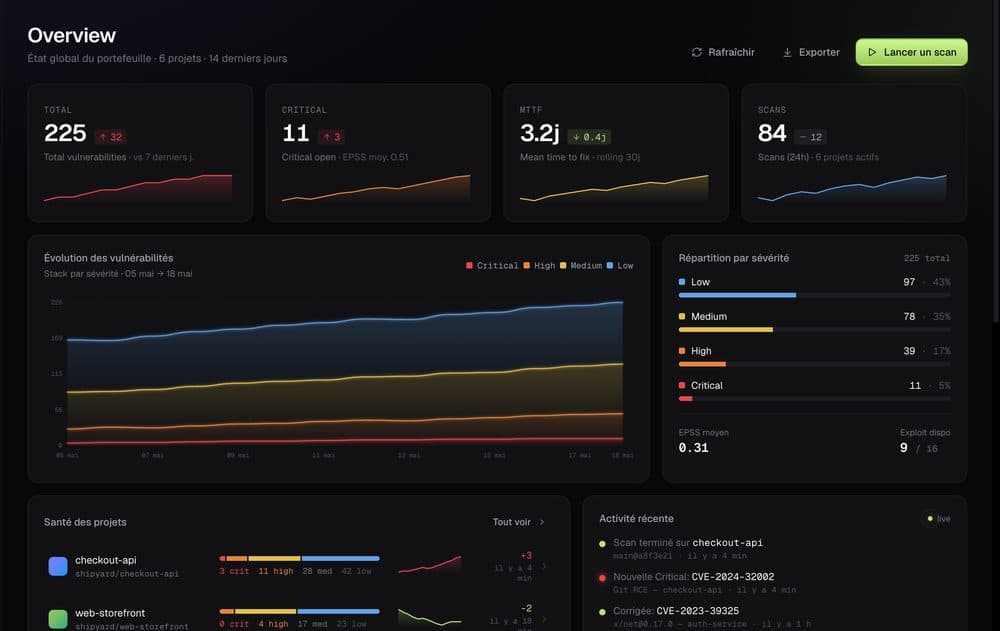The width and height of the screenshot is (1000, 631).
Task: Click the green down 0.4j trend badge
Action: pyautogui.click(x=589, y=137)
